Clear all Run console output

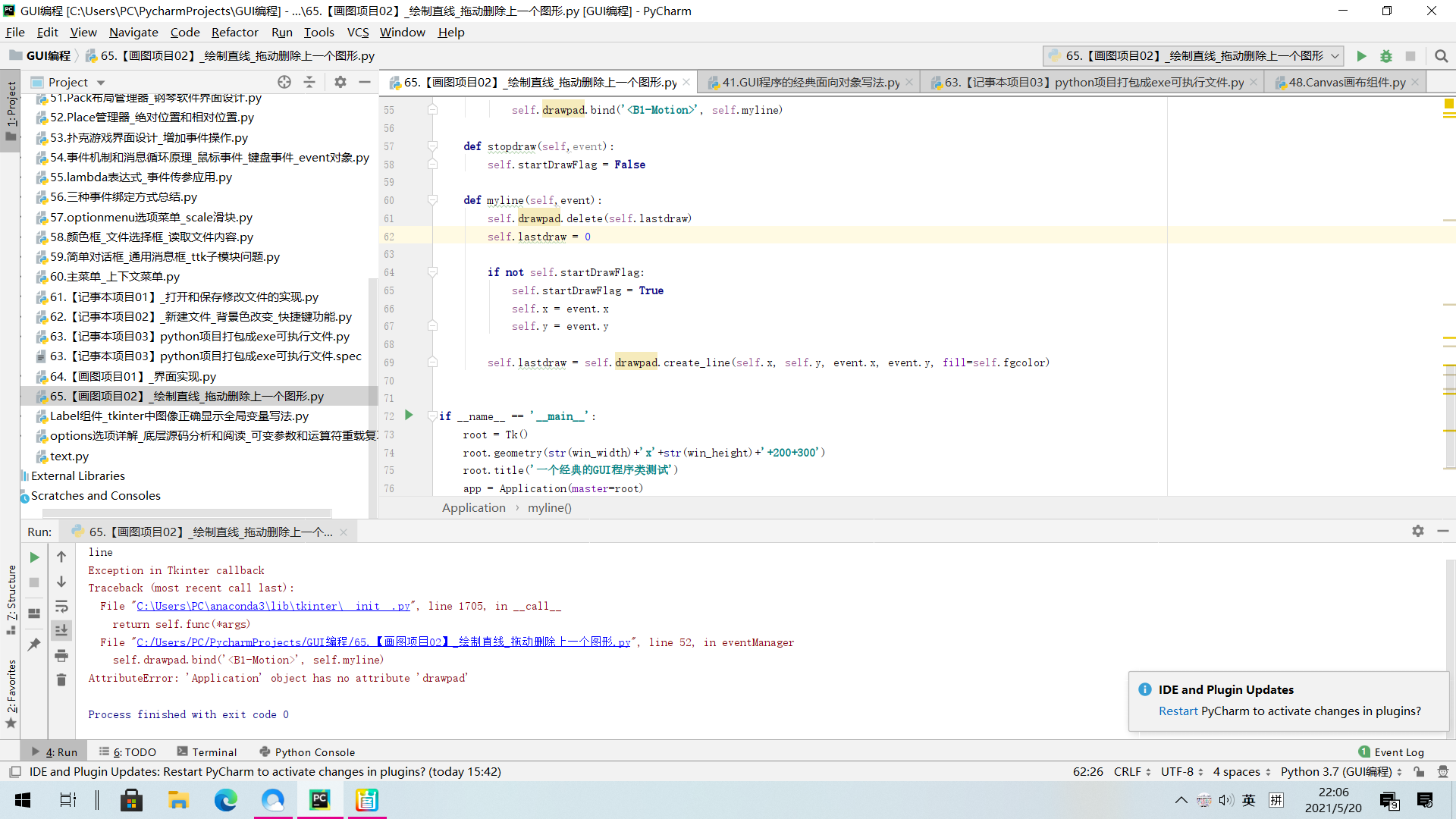[61, 680]
